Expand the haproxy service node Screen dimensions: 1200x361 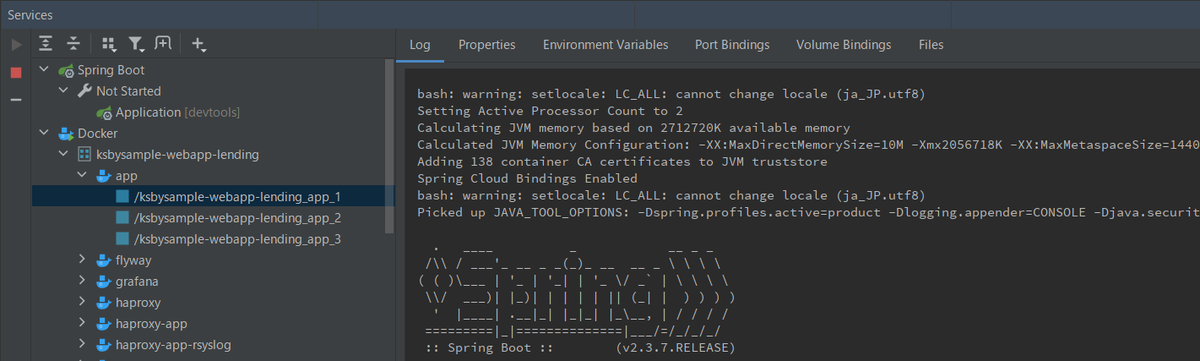coord(84,302)
